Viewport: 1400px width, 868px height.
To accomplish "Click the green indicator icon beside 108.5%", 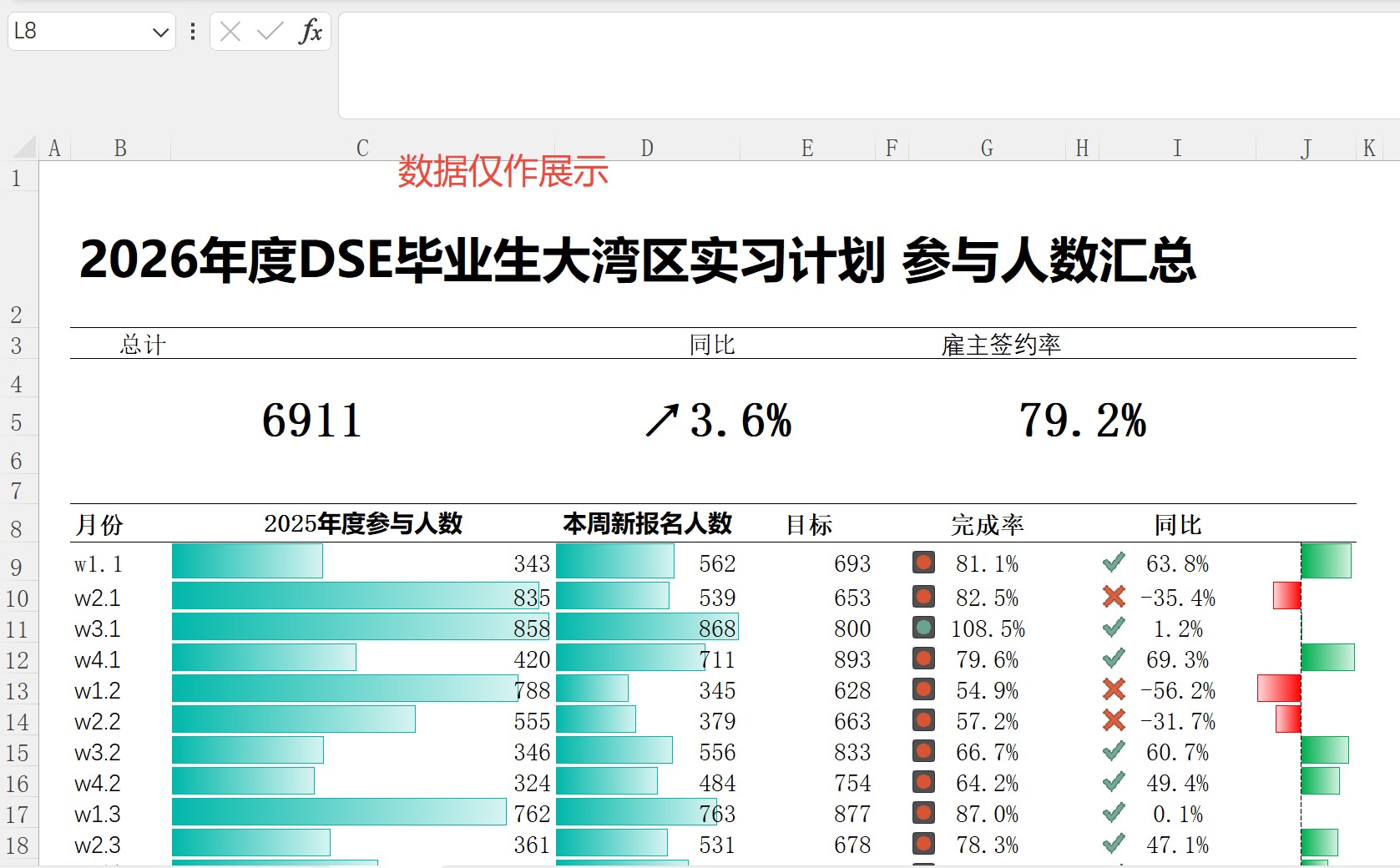I will (x=923, y=628).
